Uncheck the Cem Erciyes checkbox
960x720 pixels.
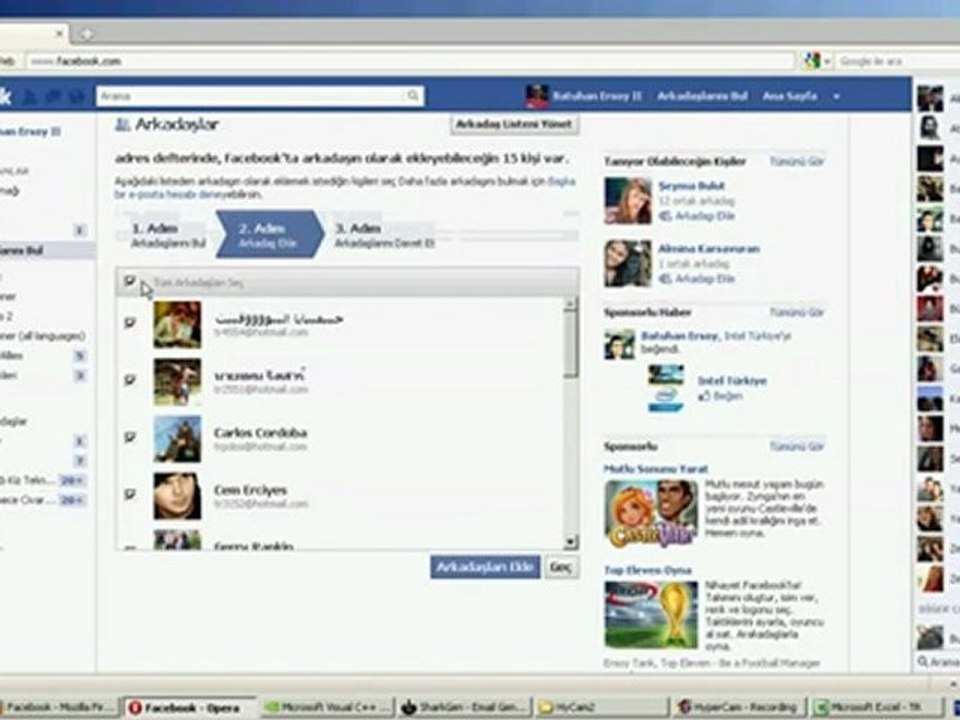(x=130, y=493)
